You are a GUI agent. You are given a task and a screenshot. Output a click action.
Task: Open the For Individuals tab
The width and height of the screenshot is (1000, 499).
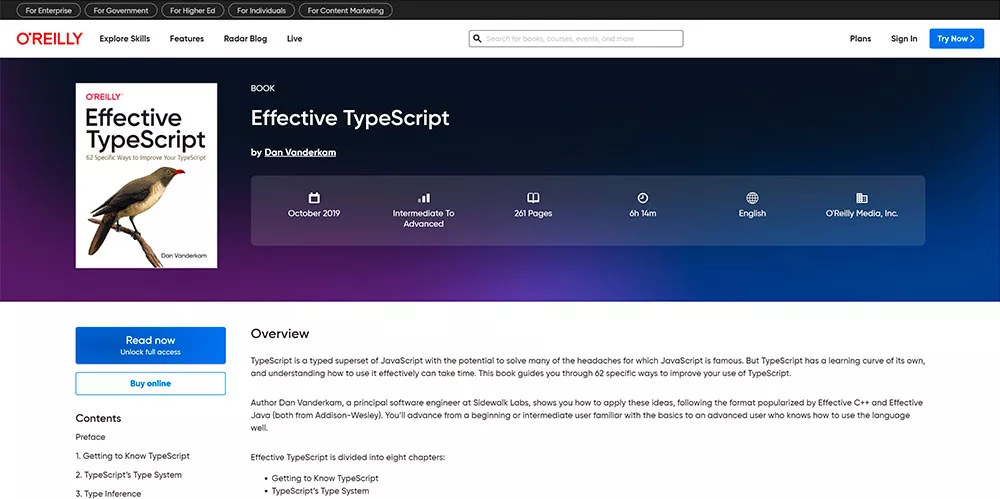pyautogui.click(x=261, y=10)
